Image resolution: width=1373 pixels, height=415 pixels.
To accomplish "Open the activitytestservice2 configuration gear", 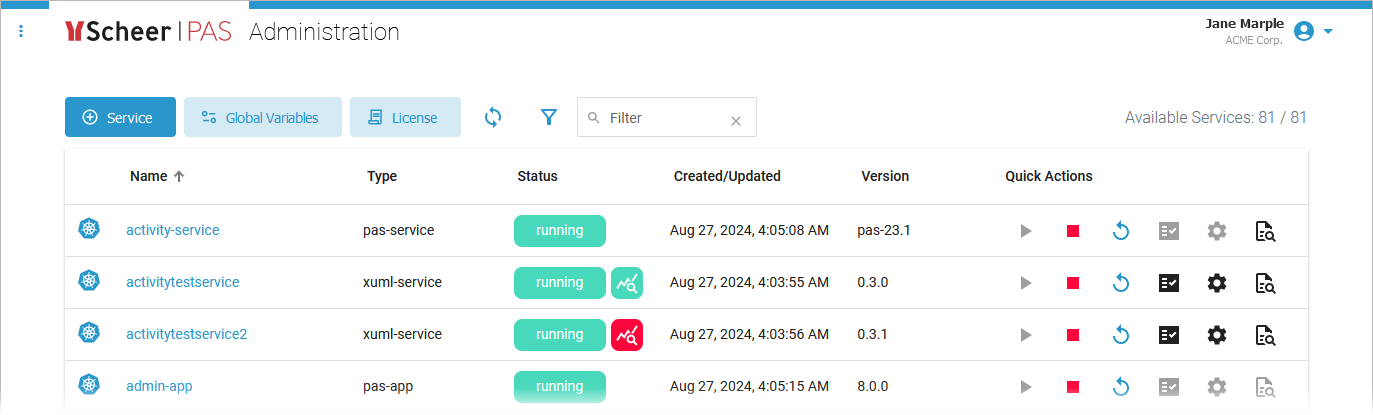I will pos(1216,335).
